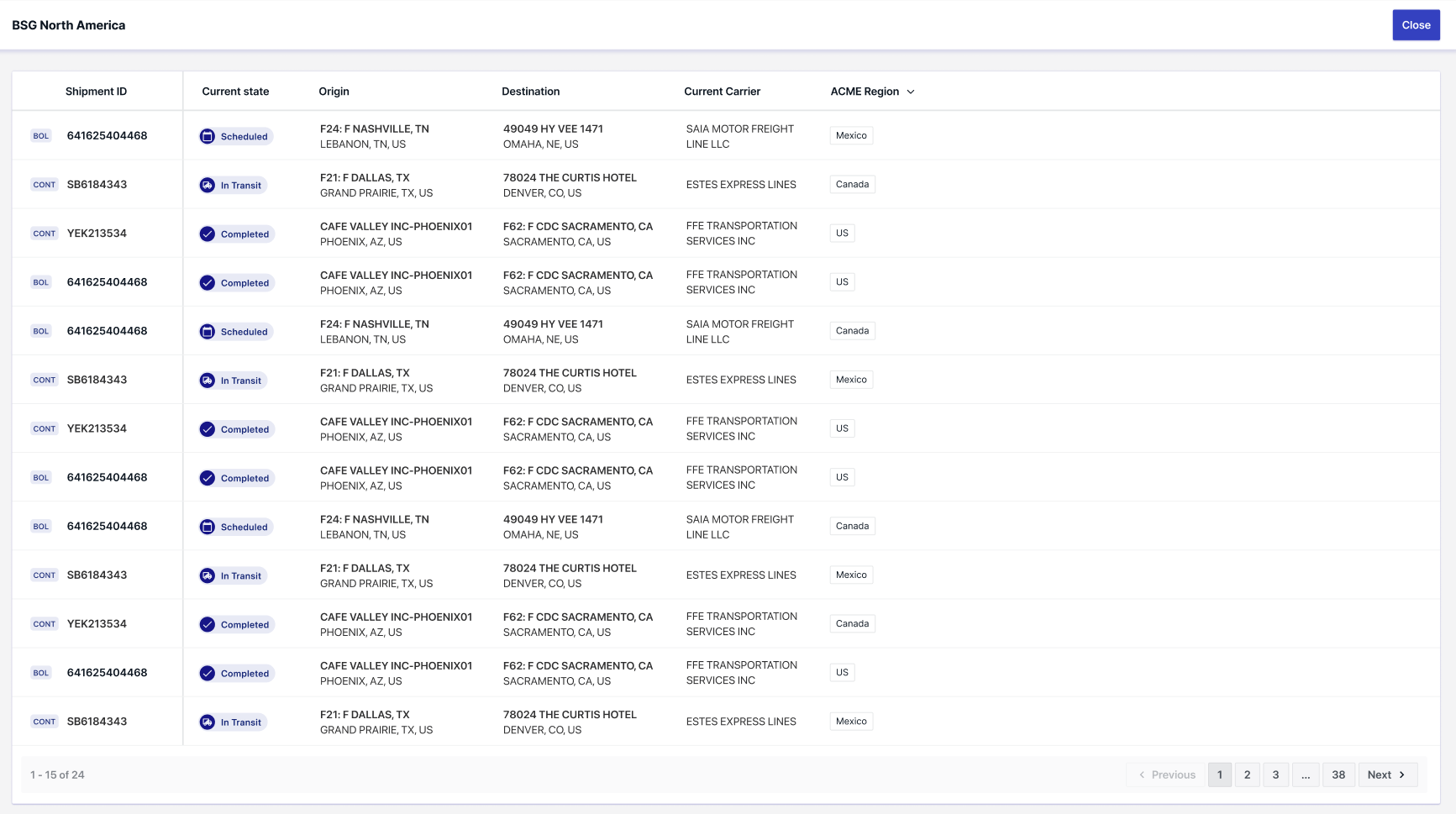Click the Canada tag in the In Transit row

pos(852,184)
